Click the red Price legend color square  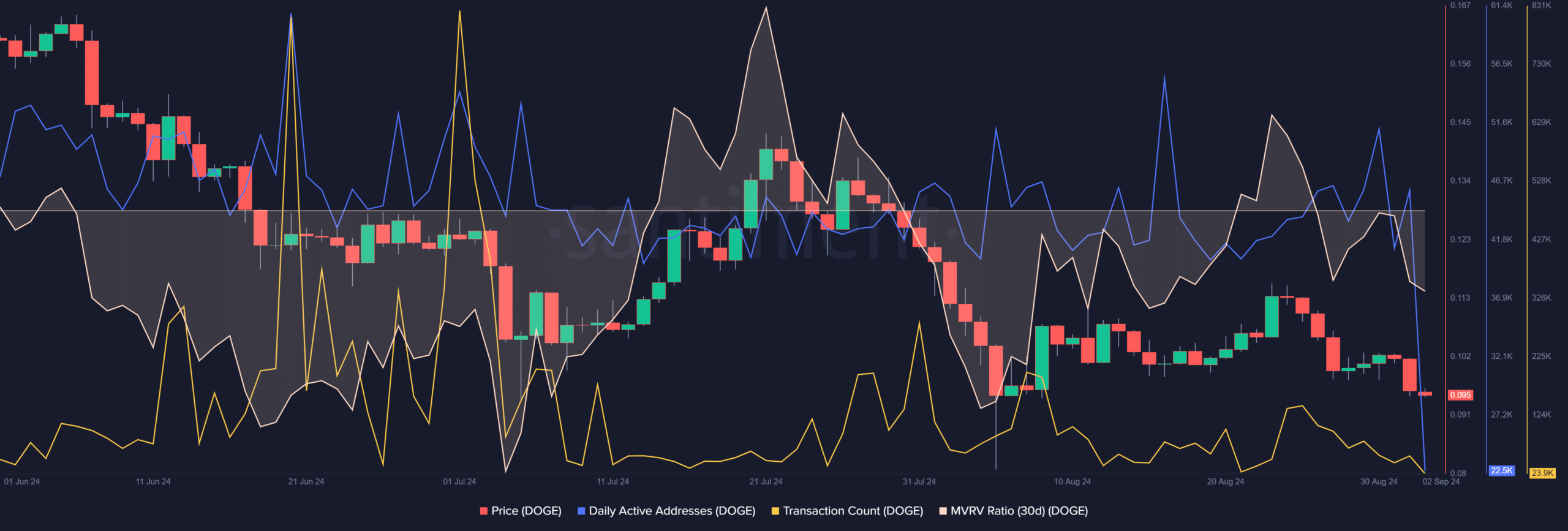pos(484,511)
